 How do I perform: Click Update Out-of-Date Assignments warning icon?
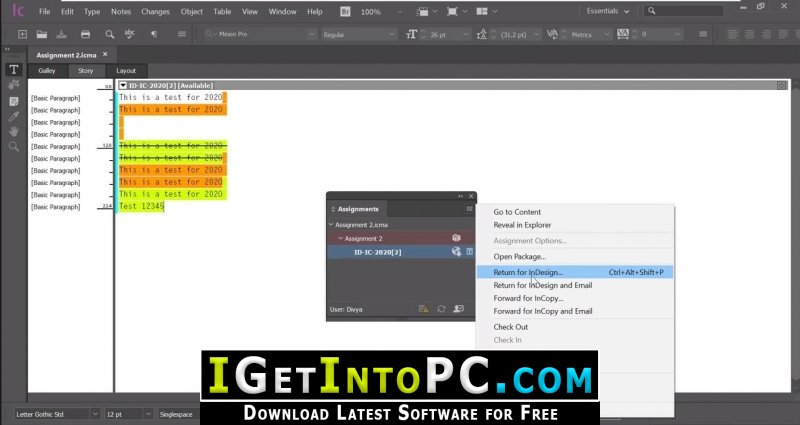423,309
